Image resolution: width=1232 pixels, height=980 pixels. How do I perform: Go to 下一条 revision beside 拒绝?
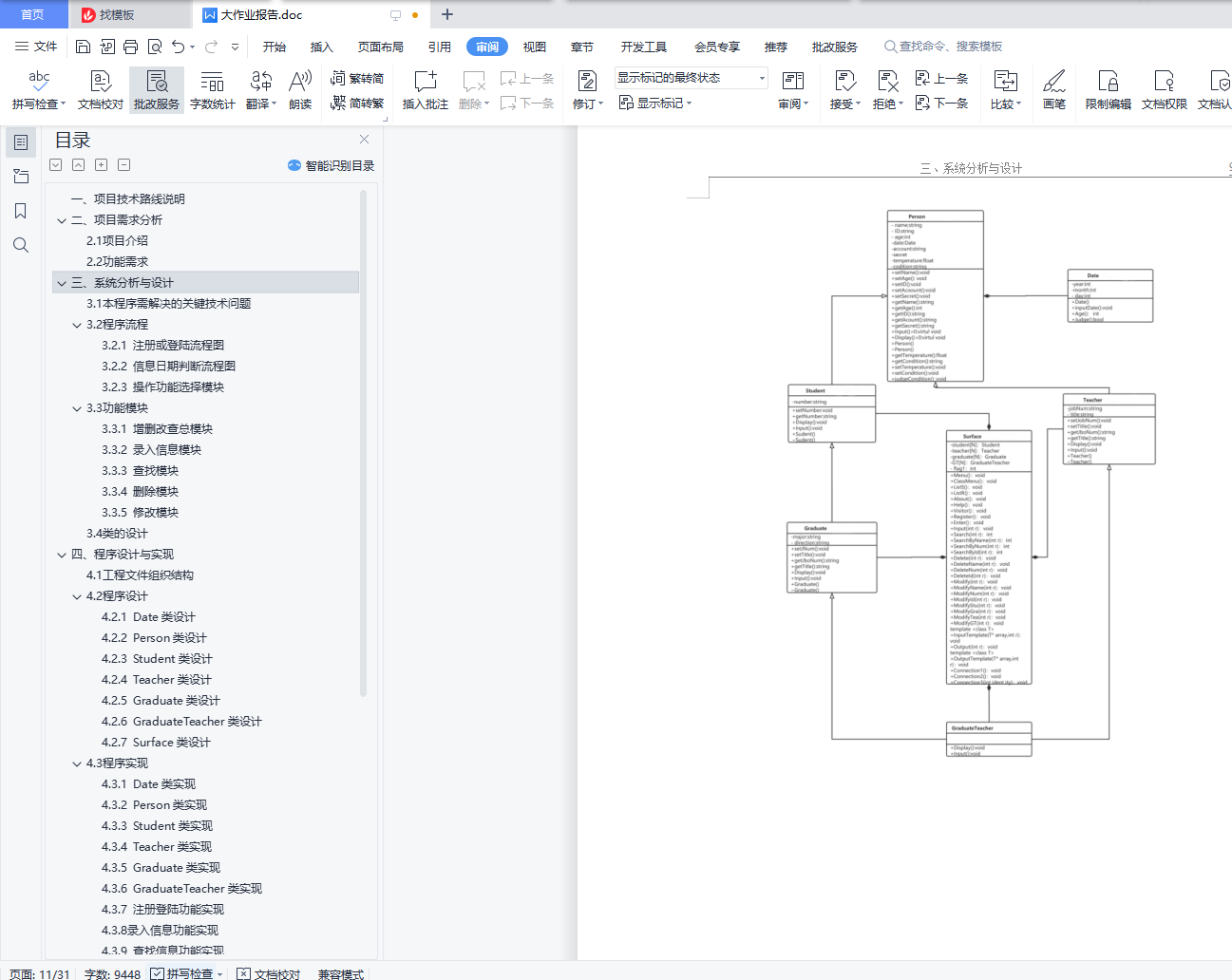click(x=941, y=103)
